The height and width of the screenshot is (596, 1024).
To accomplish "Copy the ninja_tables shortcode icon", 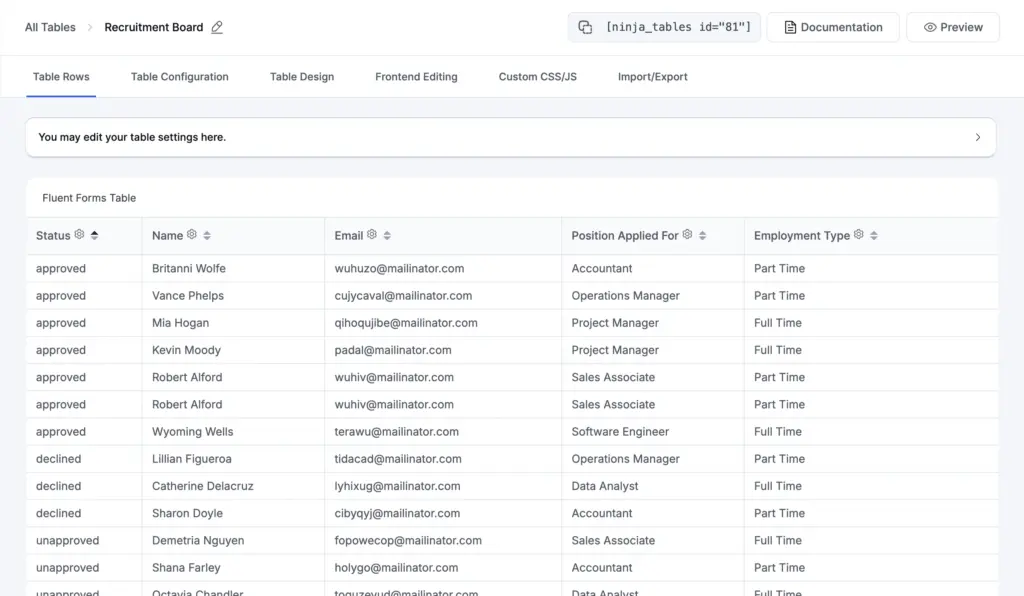I will (x=585, y=27).
